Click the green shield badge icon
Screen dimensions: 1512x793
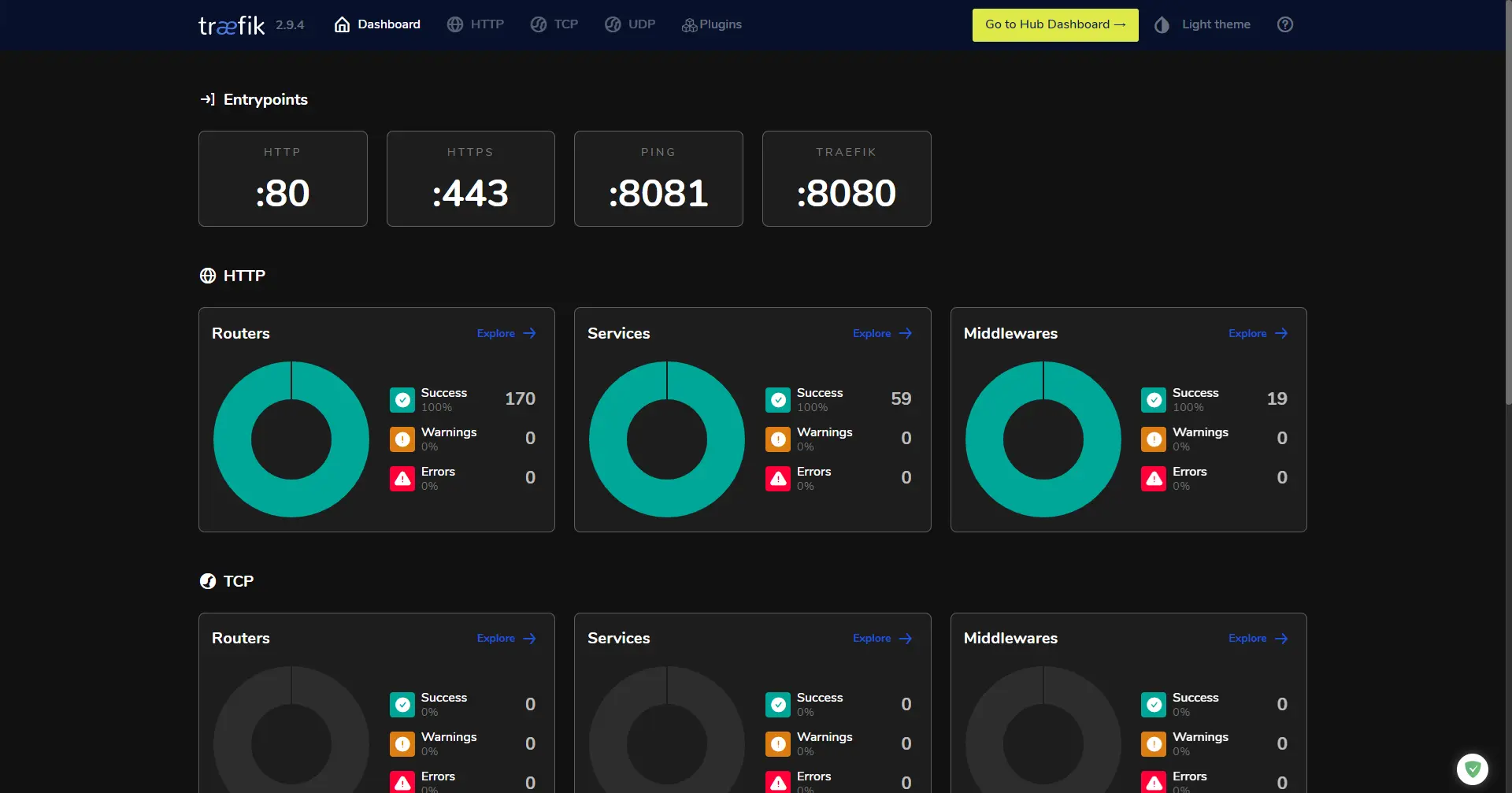(x=1472, y=769)
